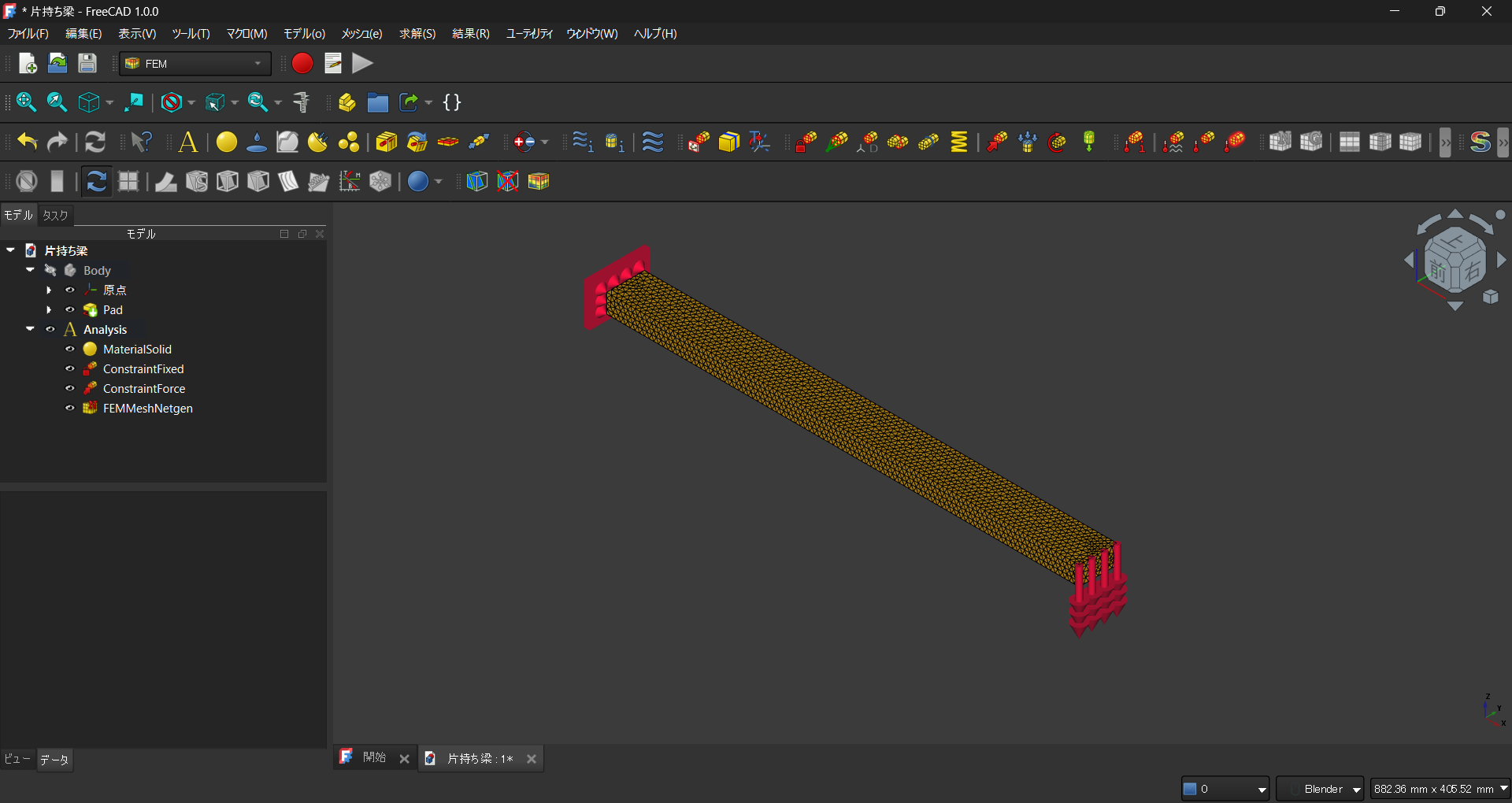Switch to the 開始 document tab
The width and height of the screenshot is (1512, 803).
pyautogui.click(x=374, y=758)
